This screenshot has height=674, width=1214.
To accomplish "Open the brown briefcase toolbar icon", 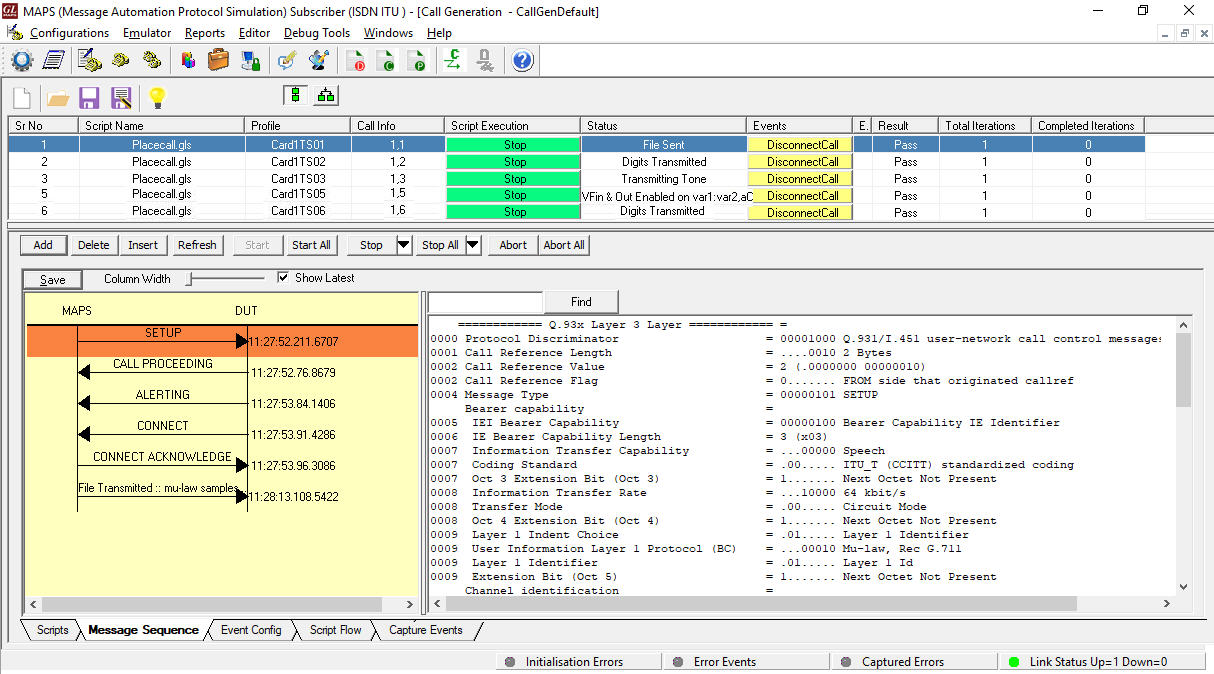I will tap(219, 61).
